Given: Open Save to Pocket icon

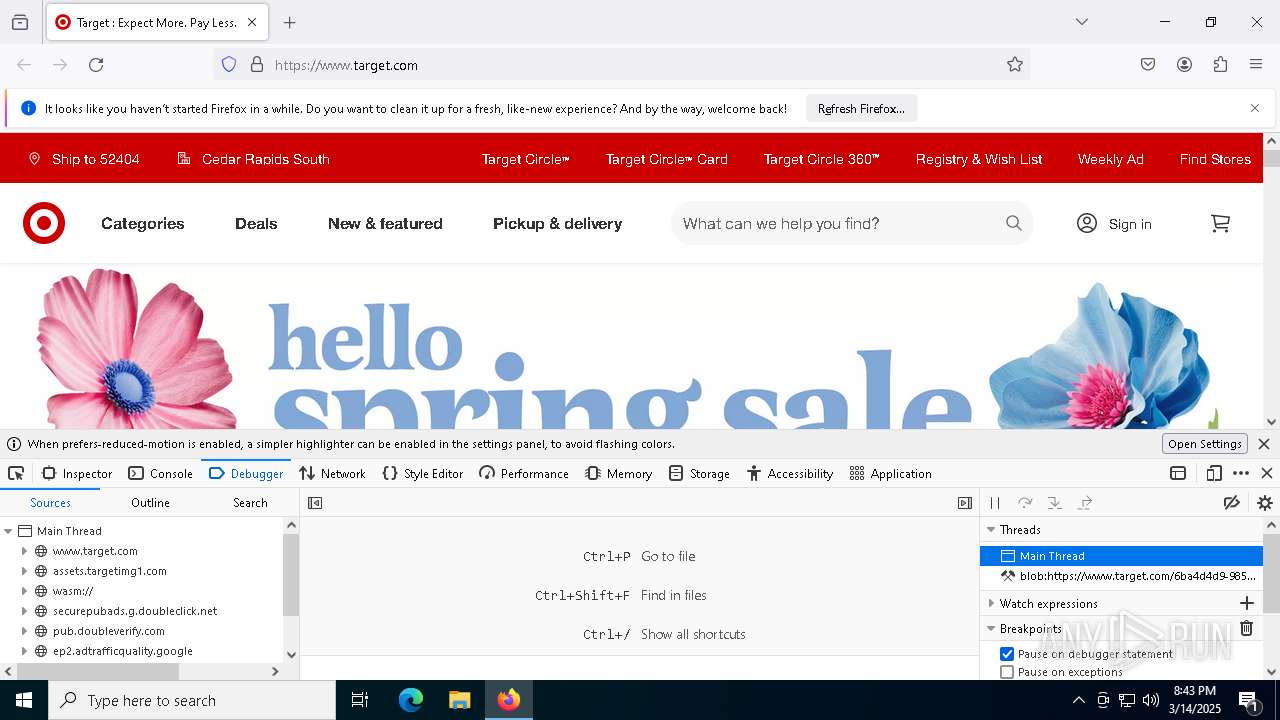Looking at the screenshot, I should [x=1148, y=65].
